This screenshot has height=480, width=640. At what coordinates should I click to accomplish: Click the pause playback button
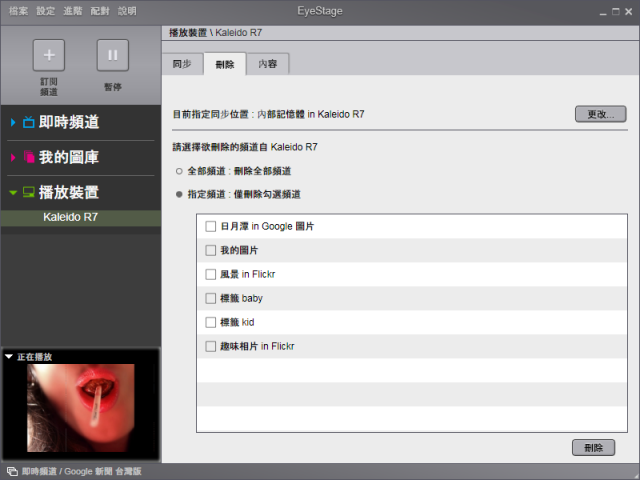[x=113, y=55]
